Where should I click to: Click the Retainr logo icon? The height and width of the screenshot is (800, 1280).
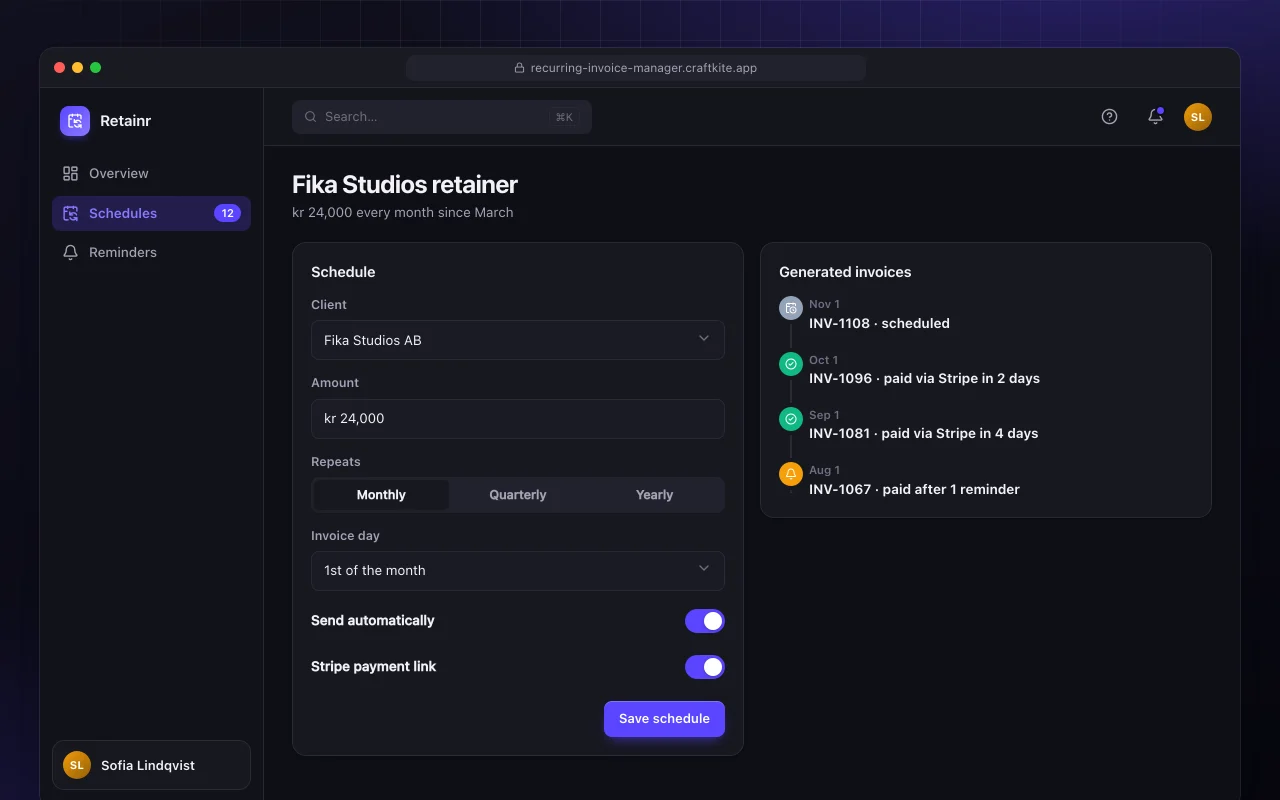(75, 121)
